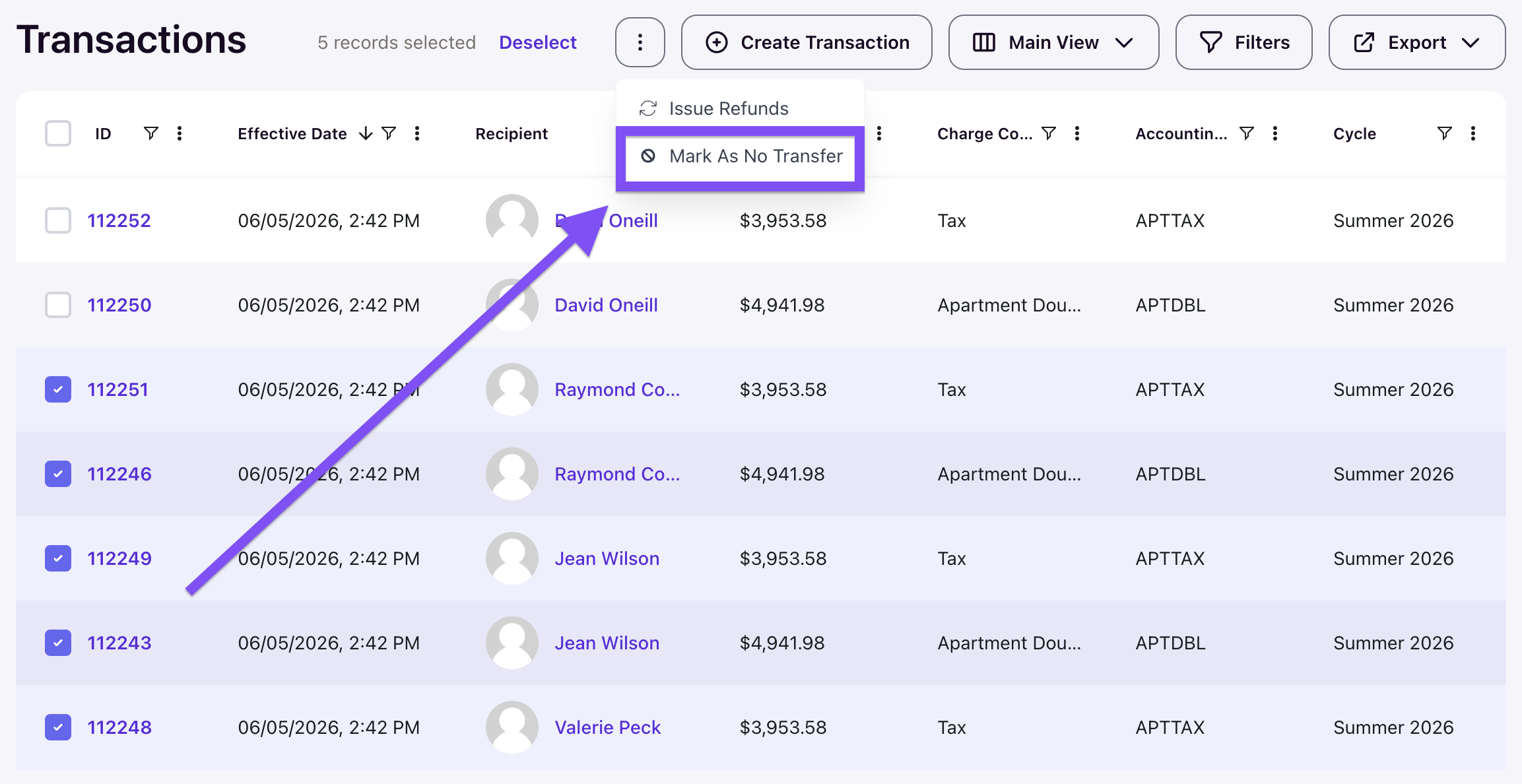Click the Recipient column header
Viewport: 1522px width, 784px height.
tap(512, 133)
